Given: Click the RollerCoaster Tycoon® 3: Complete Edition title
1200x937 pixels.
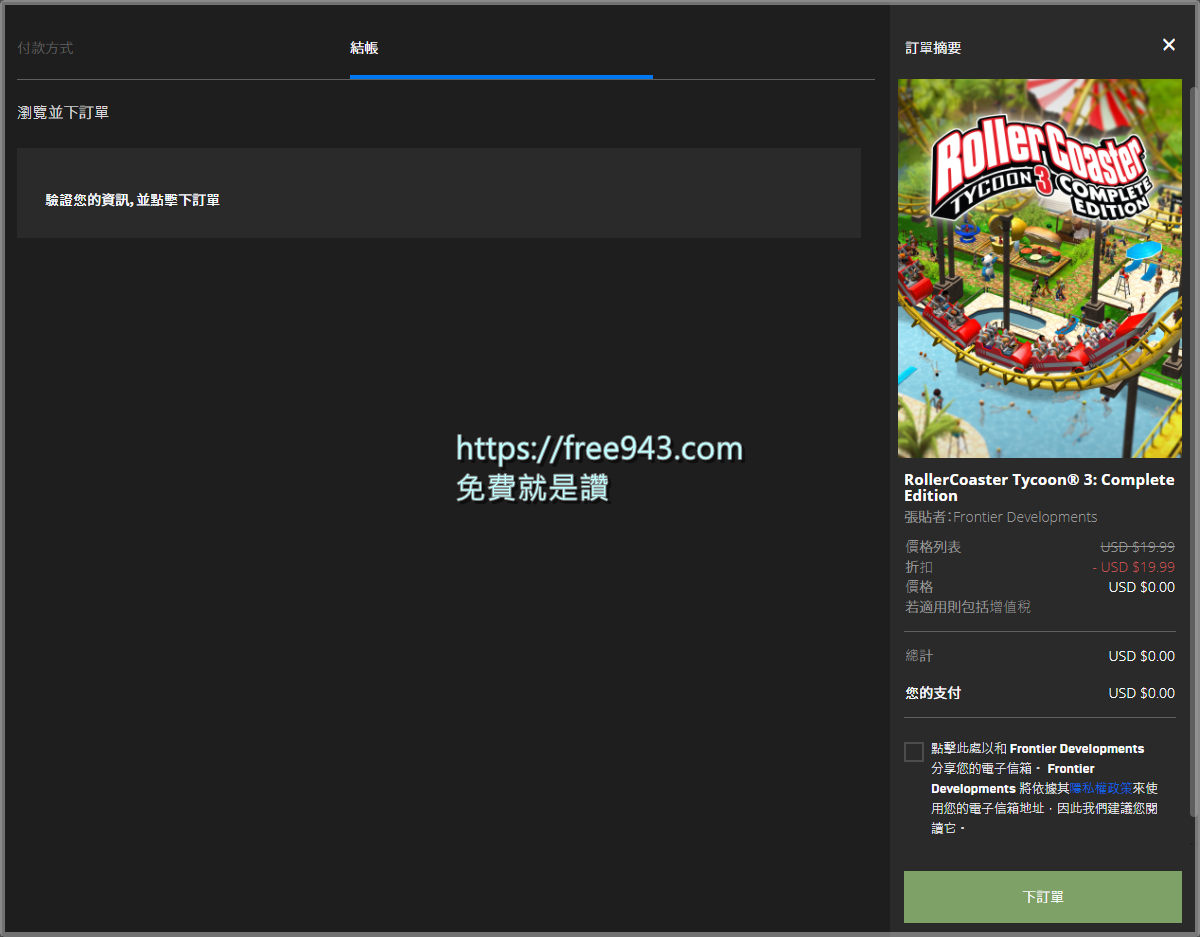Looking at the screenshot, I should pos(1038,487).
